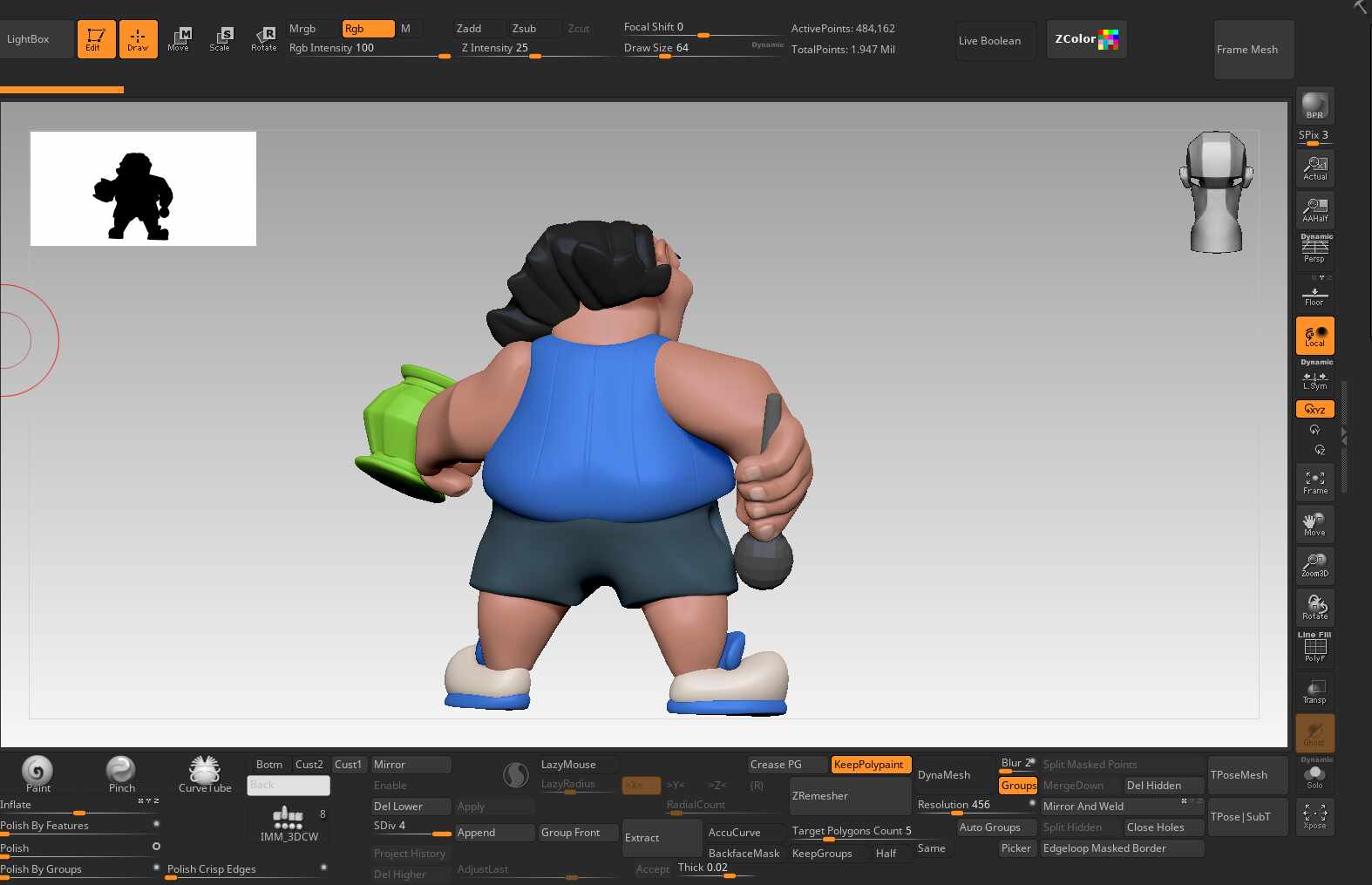Image resolution: width=1372 pixels, height=885 pixels.
Task: Select the Scale transform tool icon
Action: pyautogui.click(x=221, y=39)
